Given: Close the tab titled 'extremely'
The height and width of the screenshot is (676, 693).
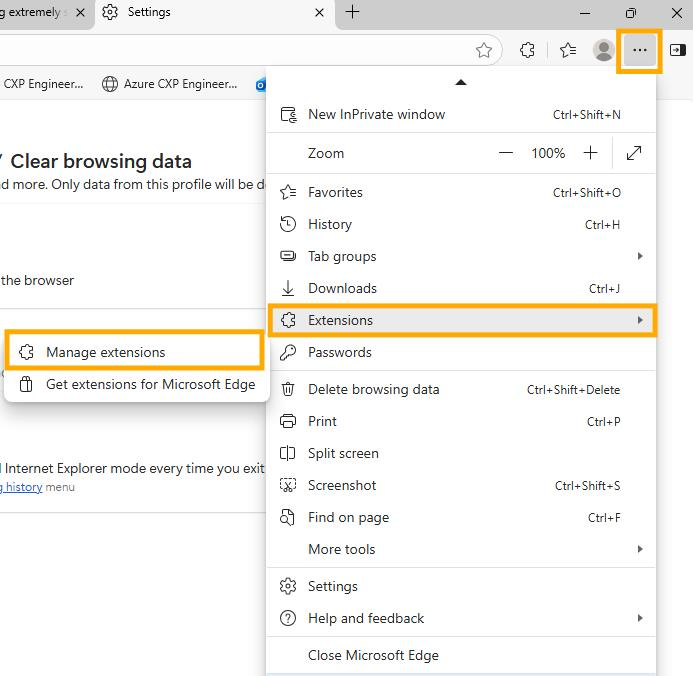Looking at the screenshot, I should (80, 12).
